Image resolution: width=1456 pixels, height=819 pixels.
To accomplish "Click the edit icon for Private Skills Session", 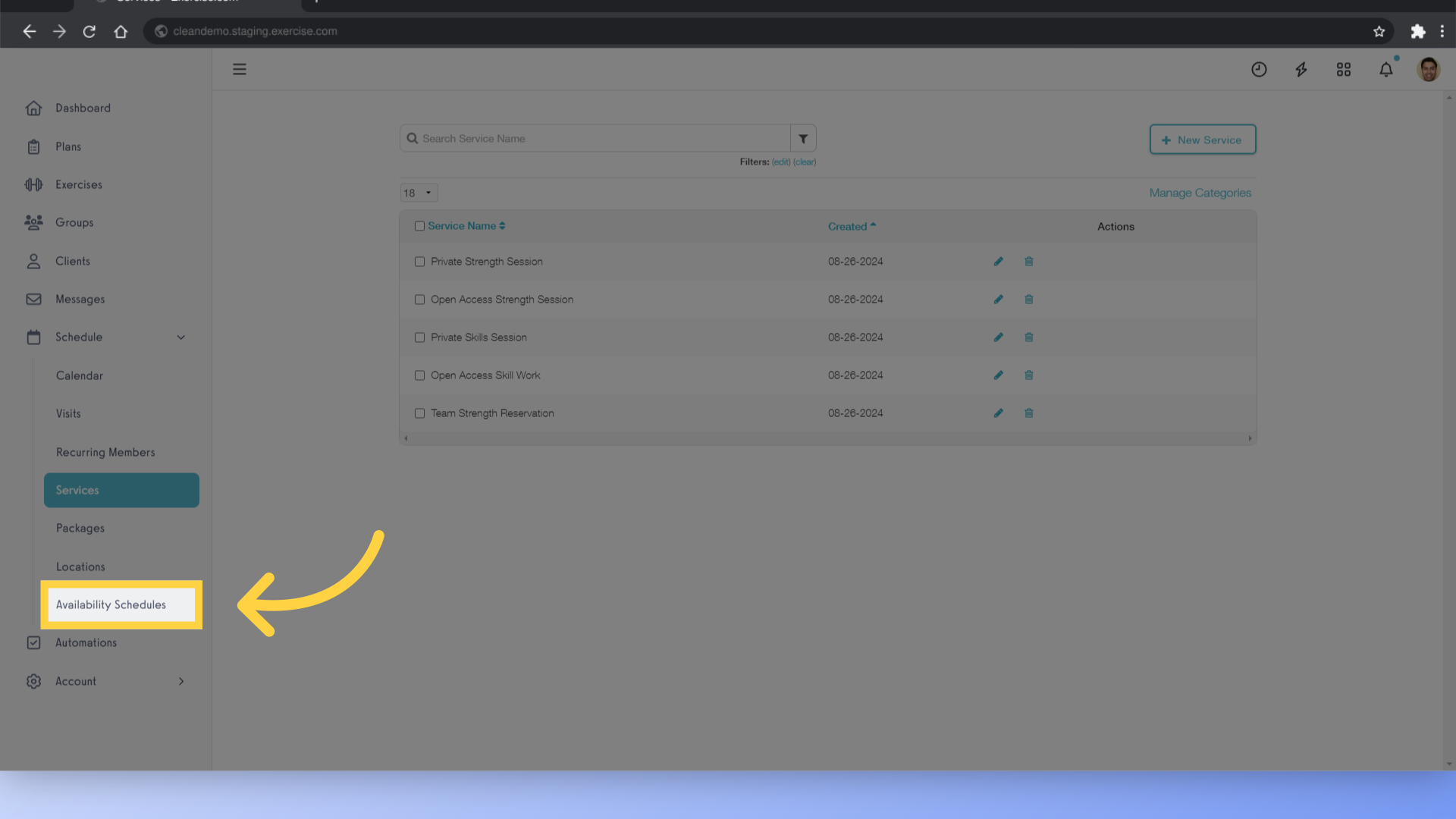I will pos(998,337).
